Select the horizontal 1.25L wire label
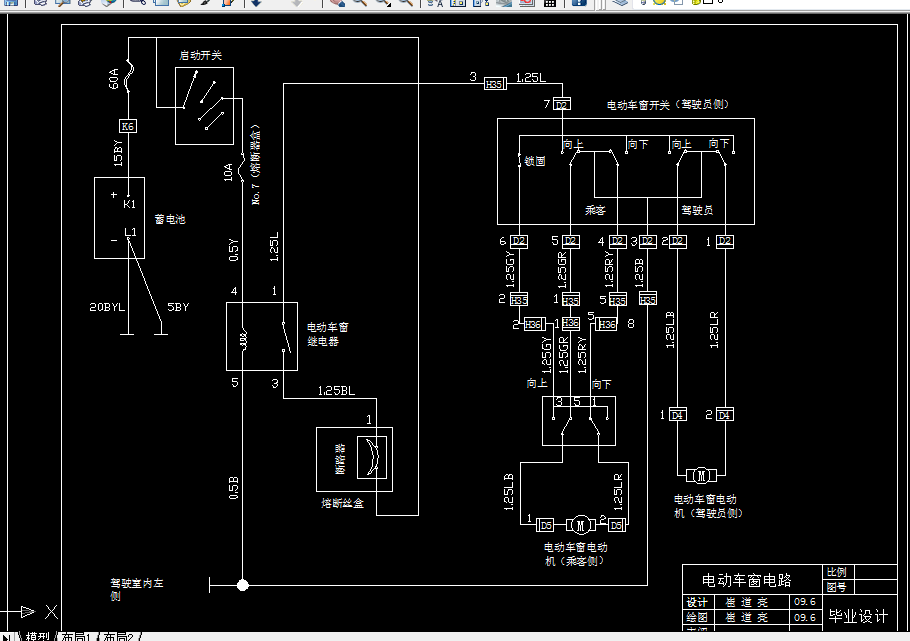 click(530, 77)
